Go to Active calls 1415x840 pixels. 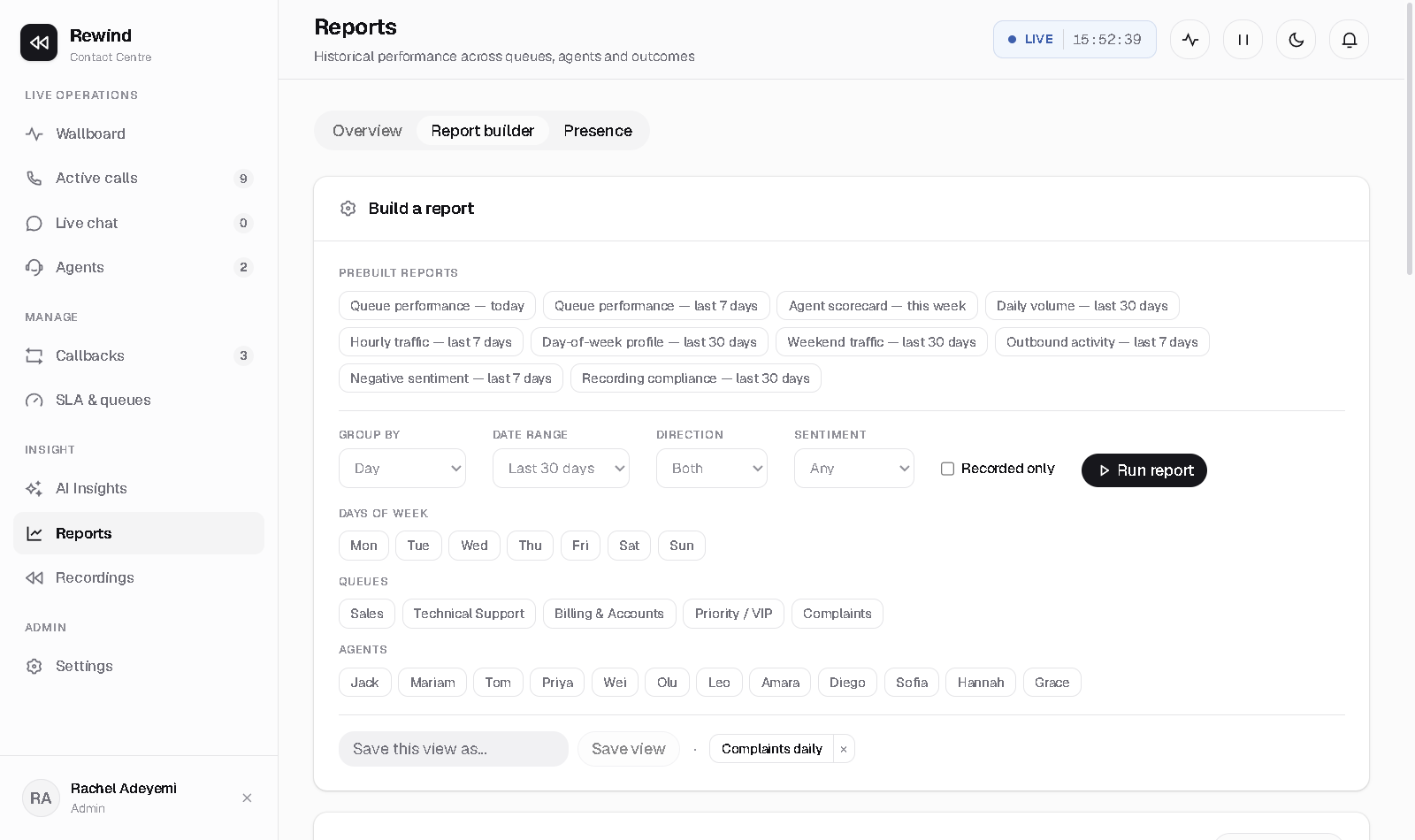(139, 179)
